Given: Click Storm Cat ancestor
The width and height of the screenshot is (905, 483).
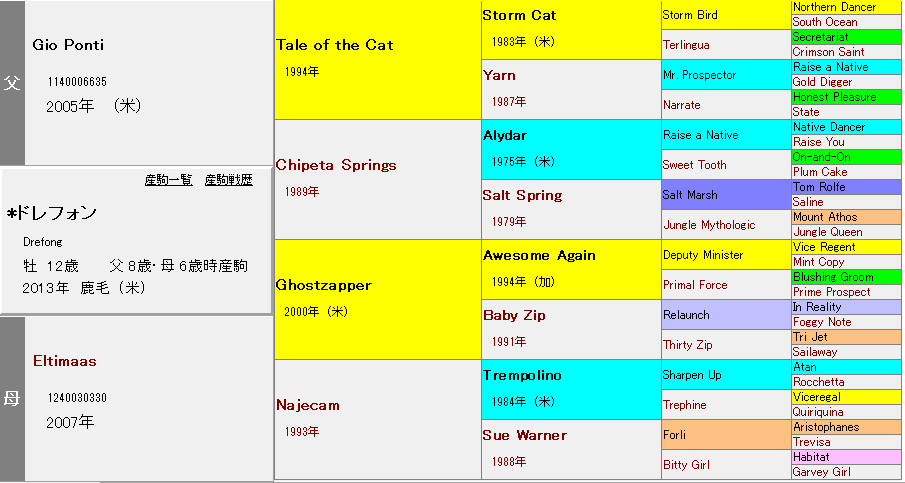Looking at the screenshot, I should tap(519, 15).
